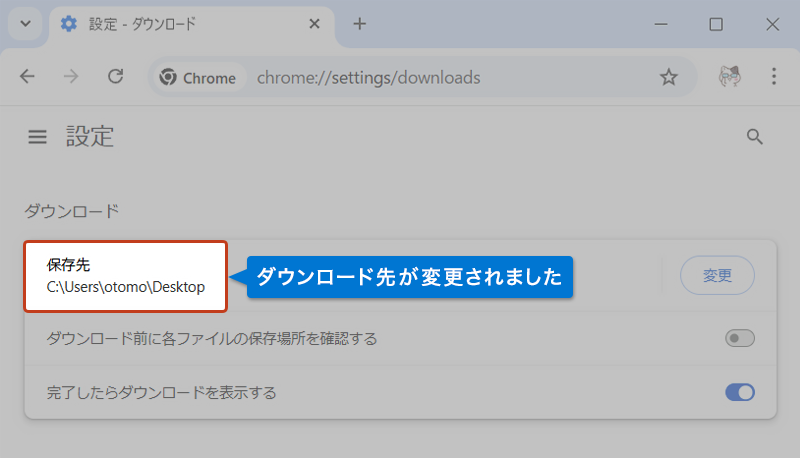Bookmark this page with the star icon
Image resolution: width=800 pixels, height=458 pixels.
669,77
